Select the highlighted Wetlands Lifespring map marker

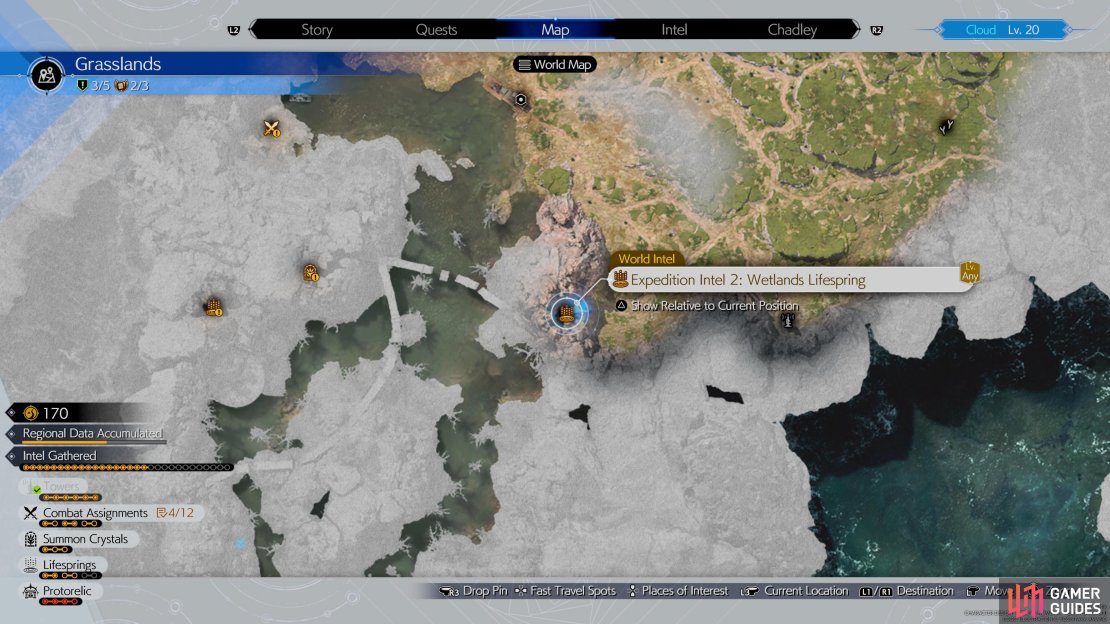(x=566, y=312)
